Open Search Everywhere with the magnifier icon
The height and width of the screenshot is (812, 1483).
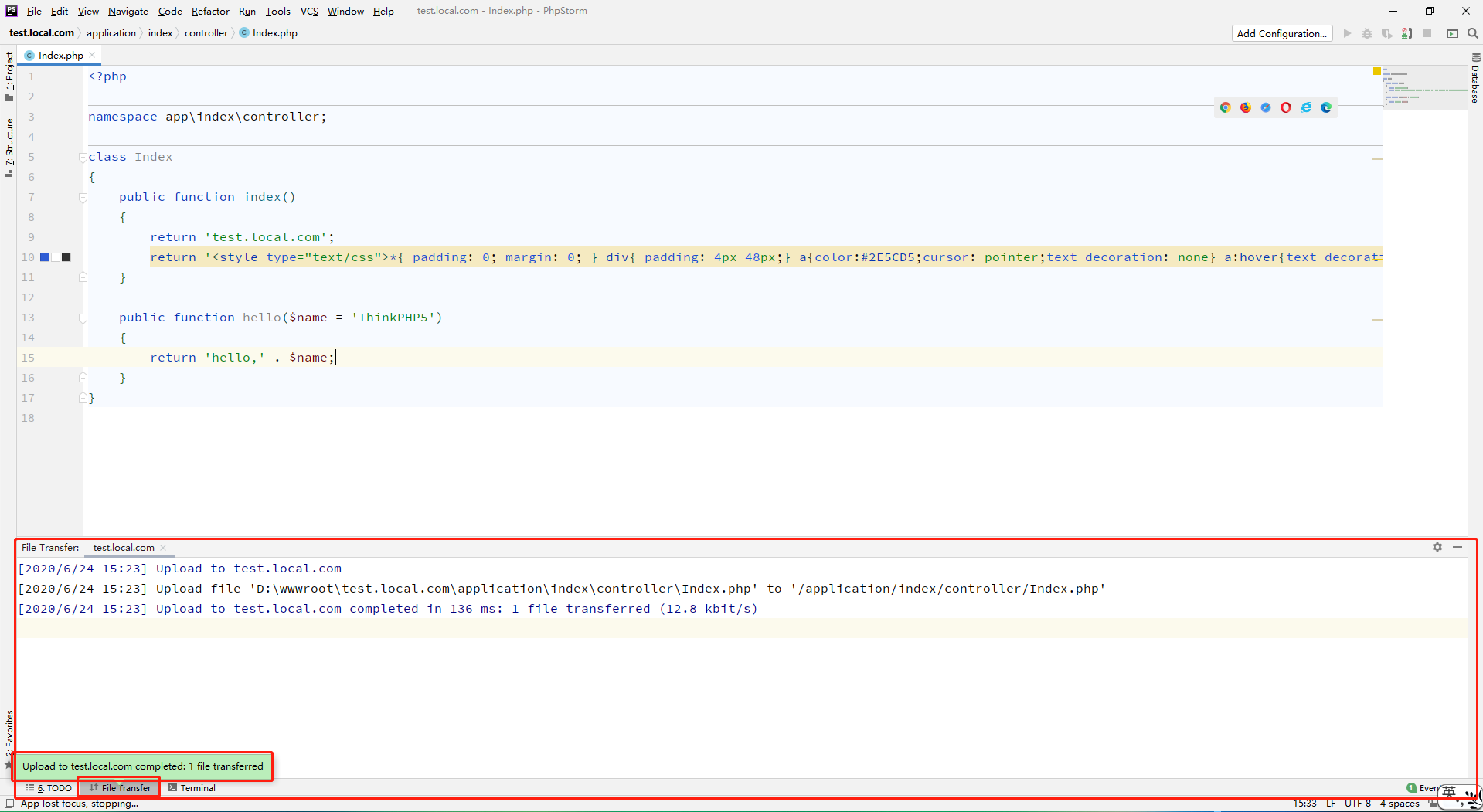point(1473,33)
